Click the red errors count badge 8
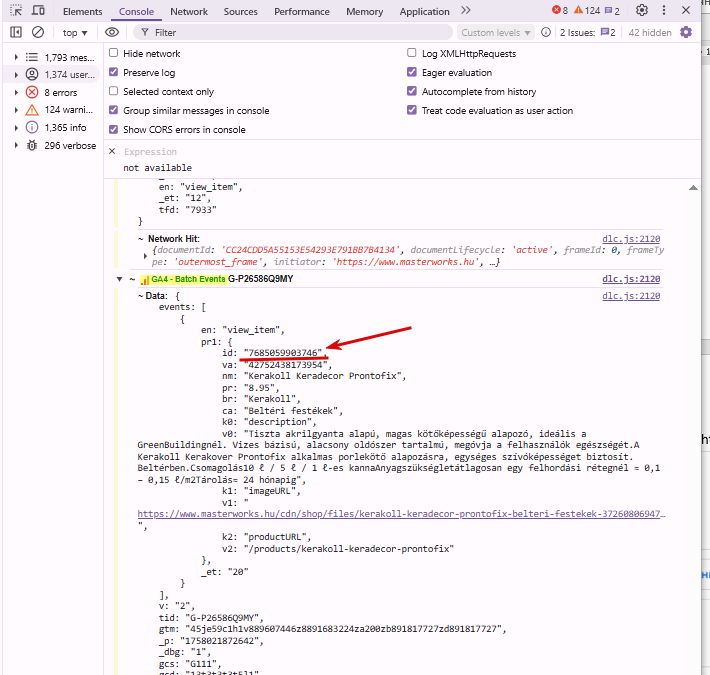Image resolution: width=710 pixels, height=675 pixels. pos(560,10)
